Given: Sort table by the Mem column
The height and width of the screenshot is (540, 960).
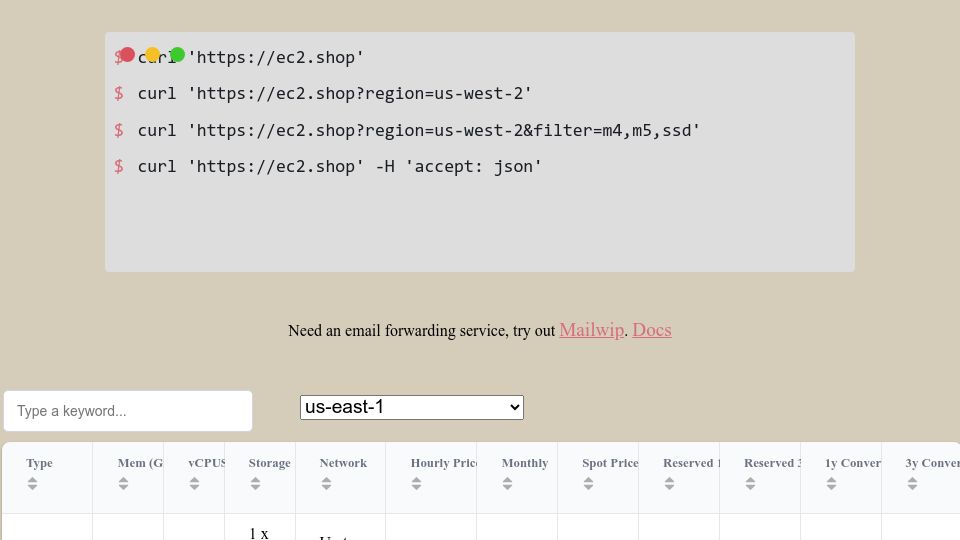Looking at the screenshot, I should [124, 484].
